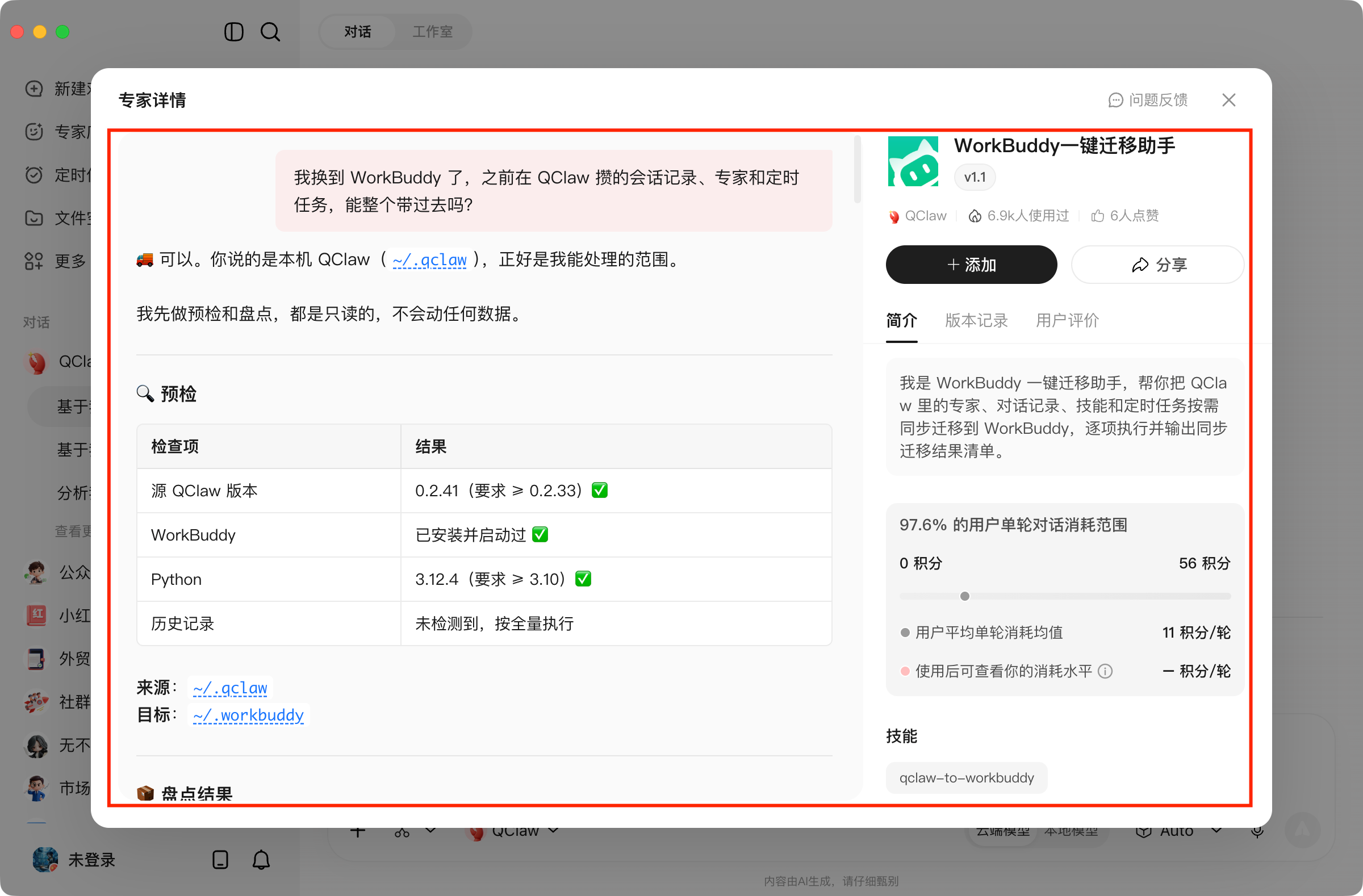
Task: Click the 市场 expert avatar in sidebar
Action: (x=37, y=789)
